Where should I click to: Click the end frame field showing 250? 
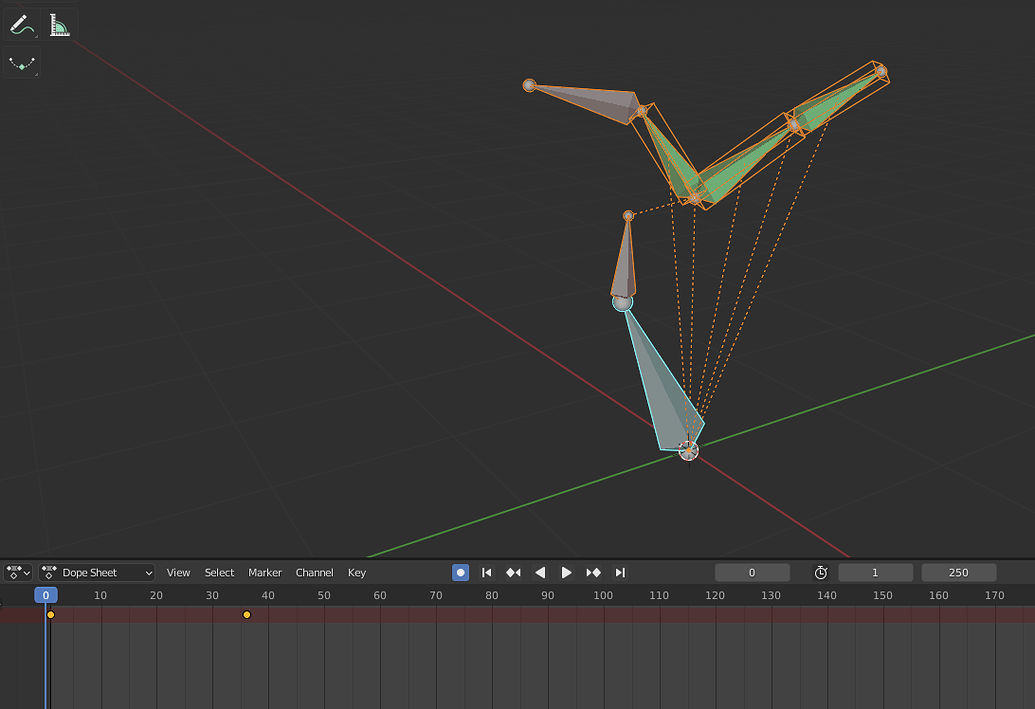tap(959, 572)
